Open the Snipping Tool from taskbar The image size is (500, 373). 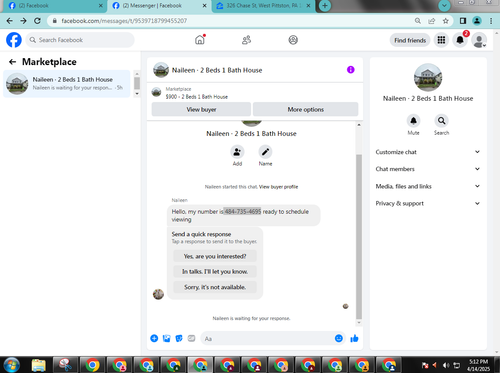(65, 365)
